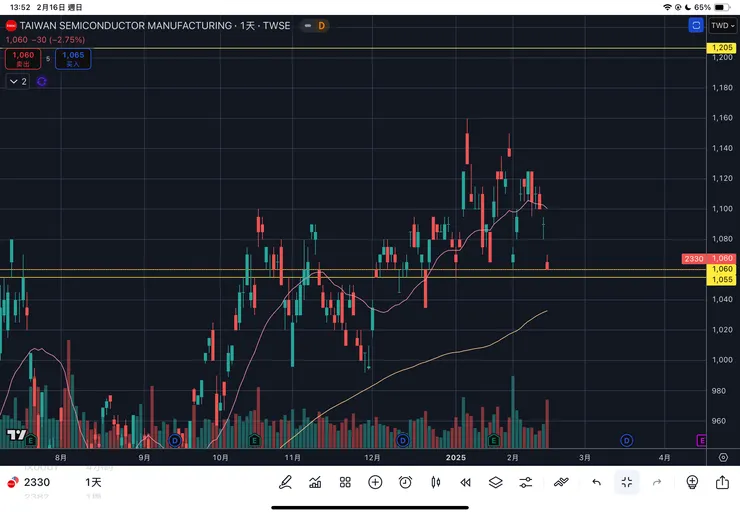Tap the red TSMC logo beside title

click(11, 25)
